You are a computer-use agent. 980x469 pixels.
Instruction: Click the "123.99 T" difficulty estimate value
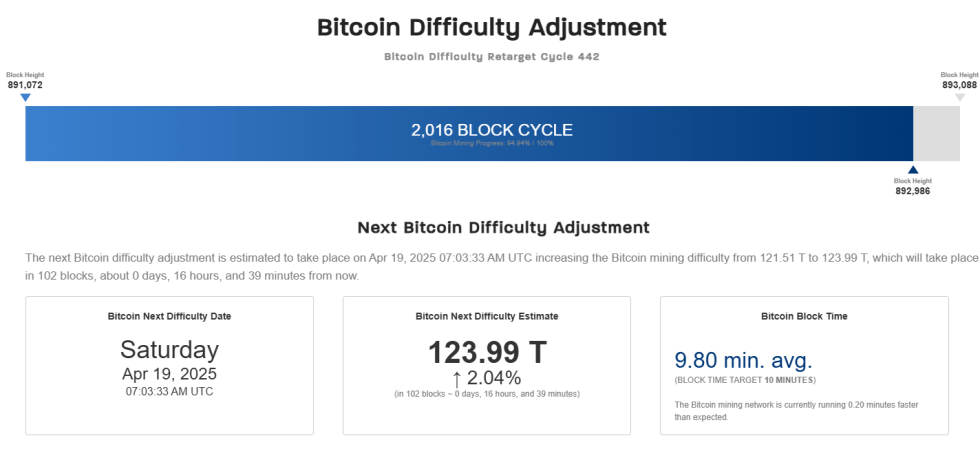pyautogui.click(x=487, y=352)
